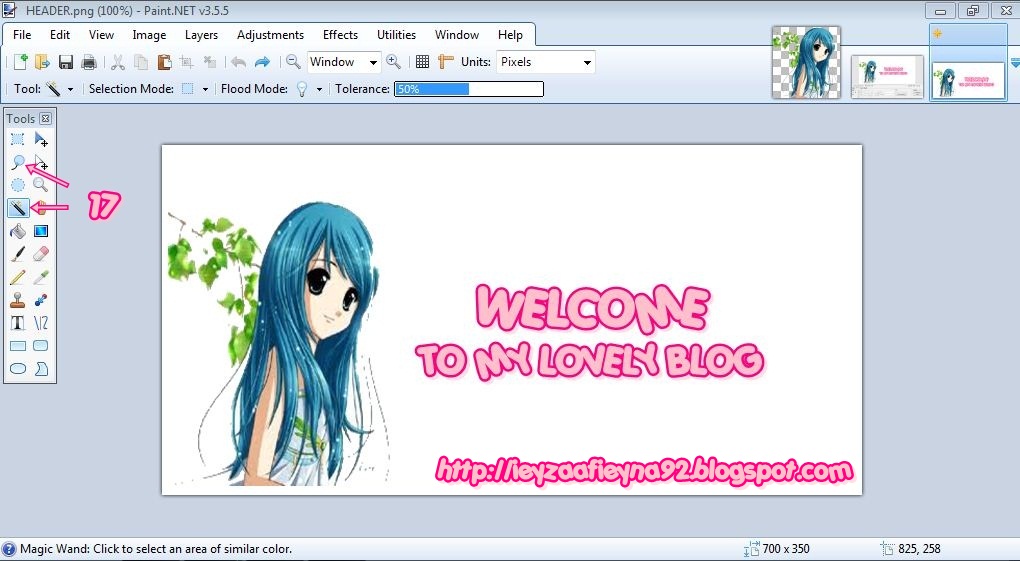Select the Clone Stamp tool
Screen dimensions: 1020x561
(x=18, y=300)
